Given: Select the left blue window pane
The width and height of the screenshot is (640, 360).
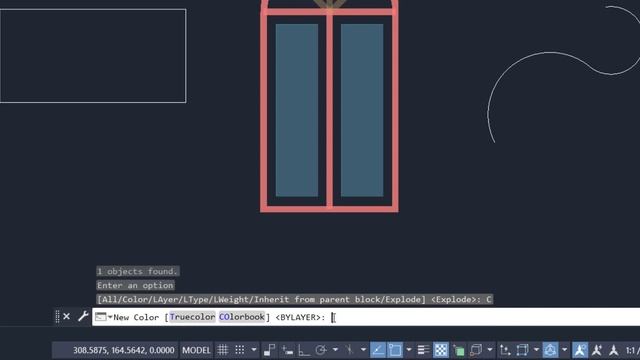Looking at the screenshot, I should pyautogui.click(x=297, y=110).
